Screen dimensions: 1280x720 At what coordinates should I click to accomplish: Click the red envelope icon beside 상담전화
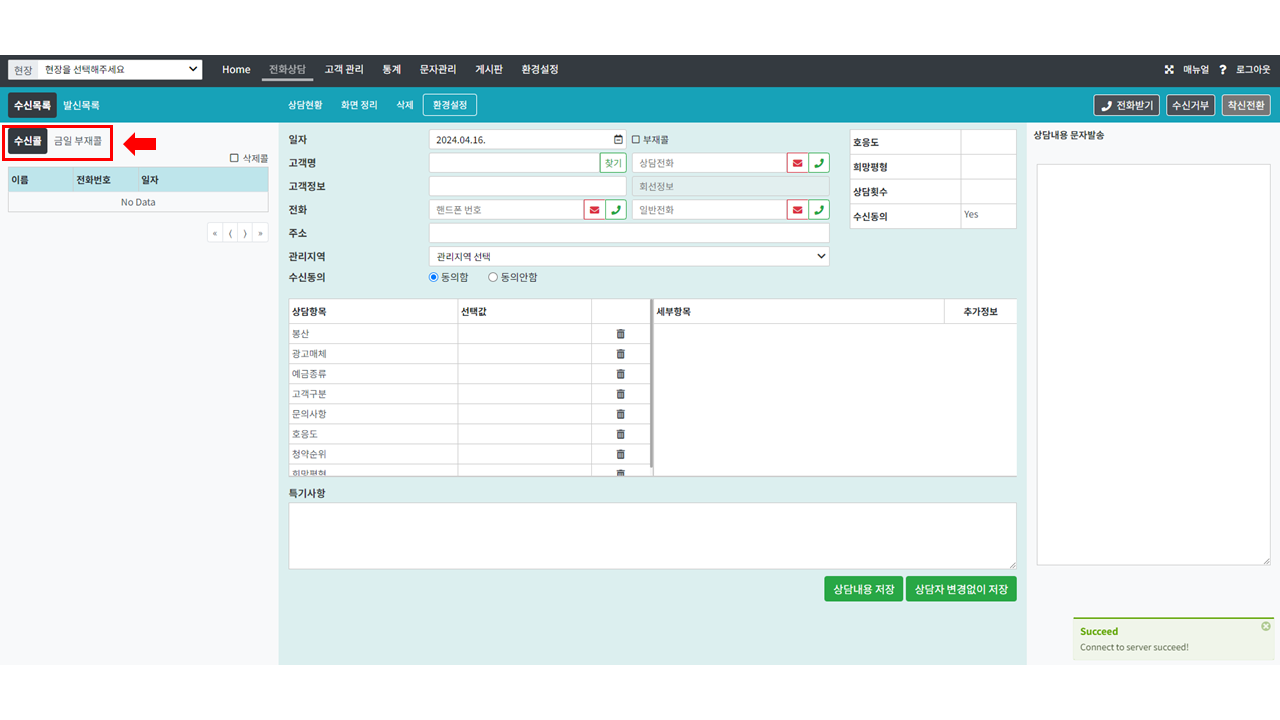797,163
